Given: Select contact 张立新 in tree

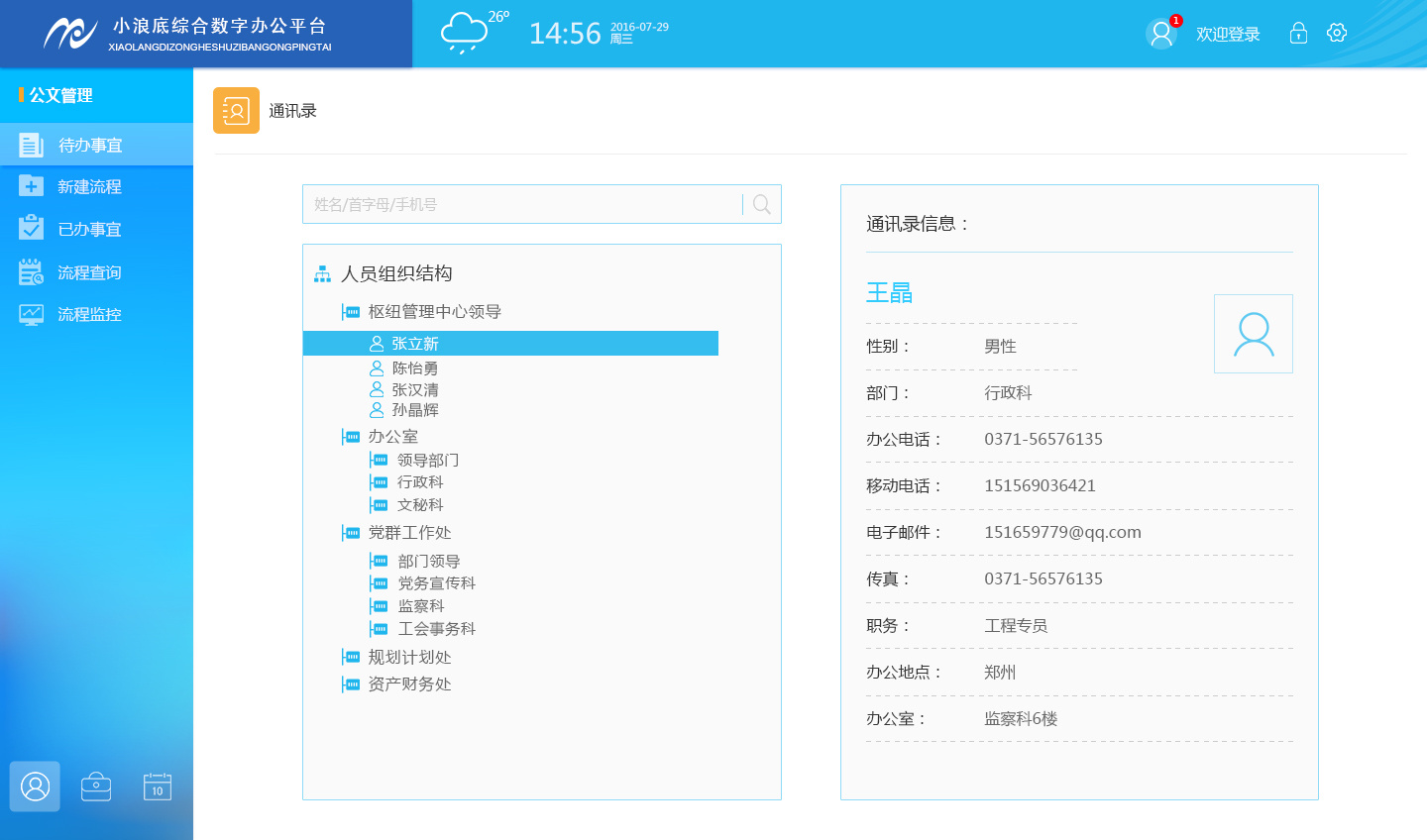Looking at the screenshot, I should 510,344.
